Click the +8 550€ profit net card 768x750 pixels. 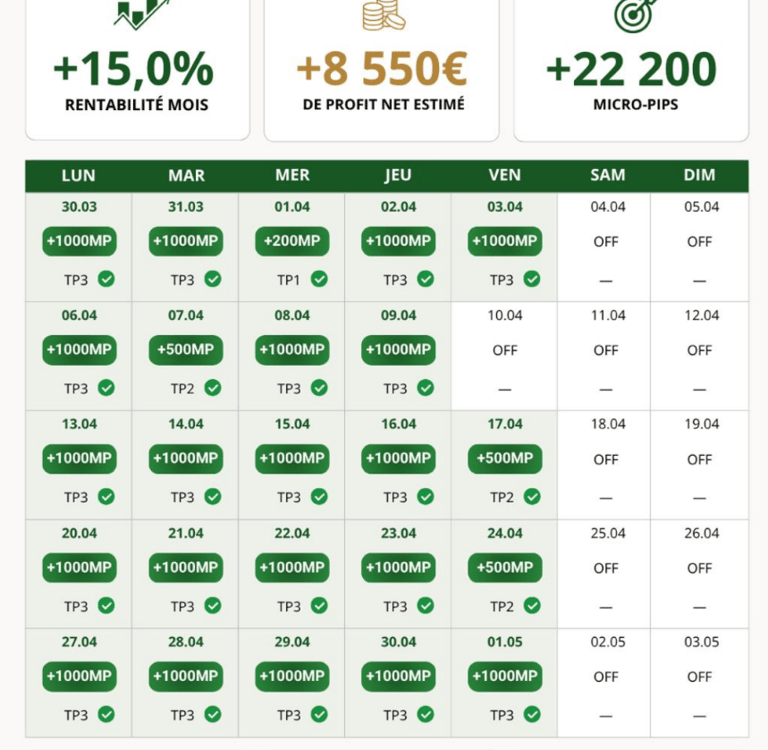coord(382,69)
